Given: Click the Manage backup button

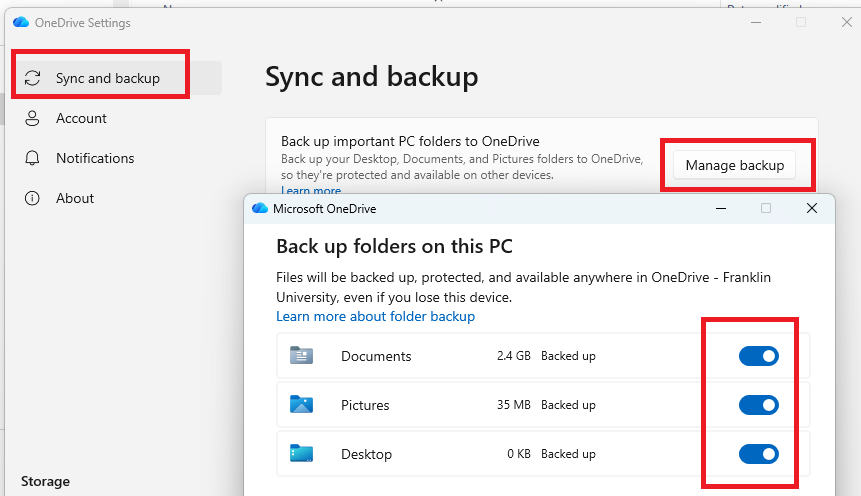Looking at the screenshot, I should click(x=735, y=165).
